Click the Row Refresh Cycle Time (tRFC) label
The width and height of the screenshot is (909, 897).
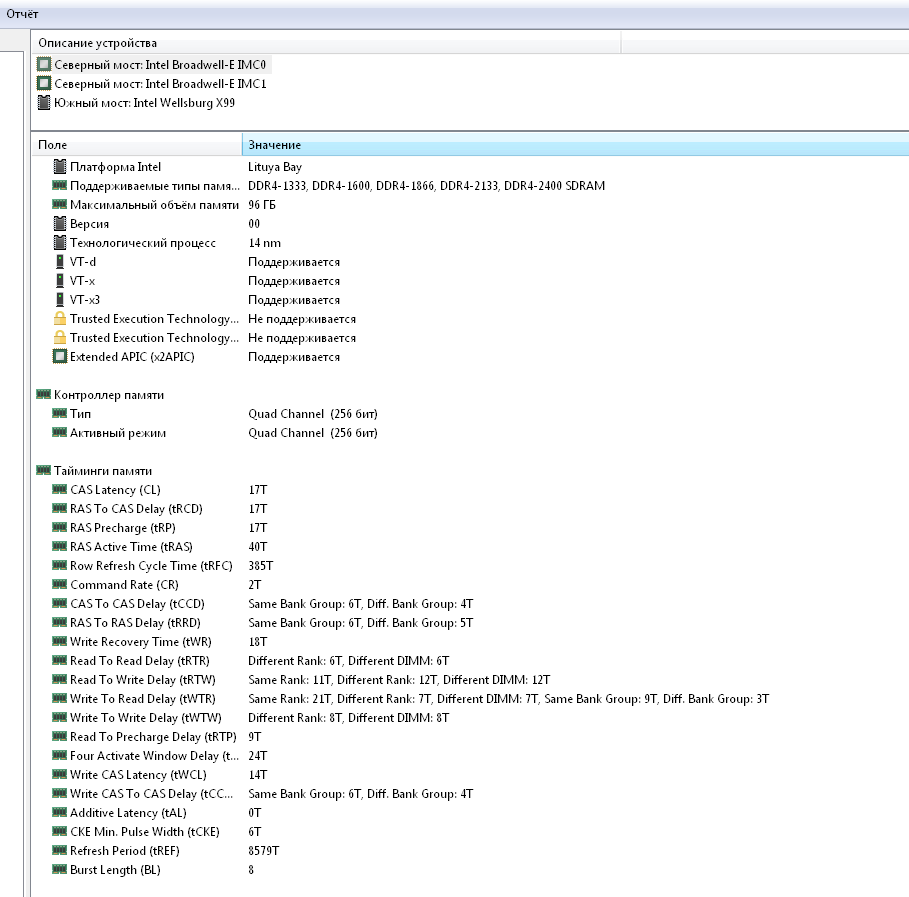151,566
